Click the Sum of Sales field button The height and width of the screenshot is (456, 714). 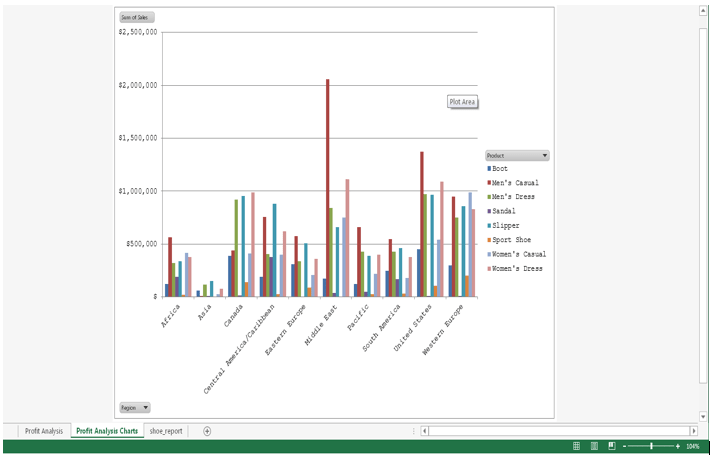[x=137, y=17]
